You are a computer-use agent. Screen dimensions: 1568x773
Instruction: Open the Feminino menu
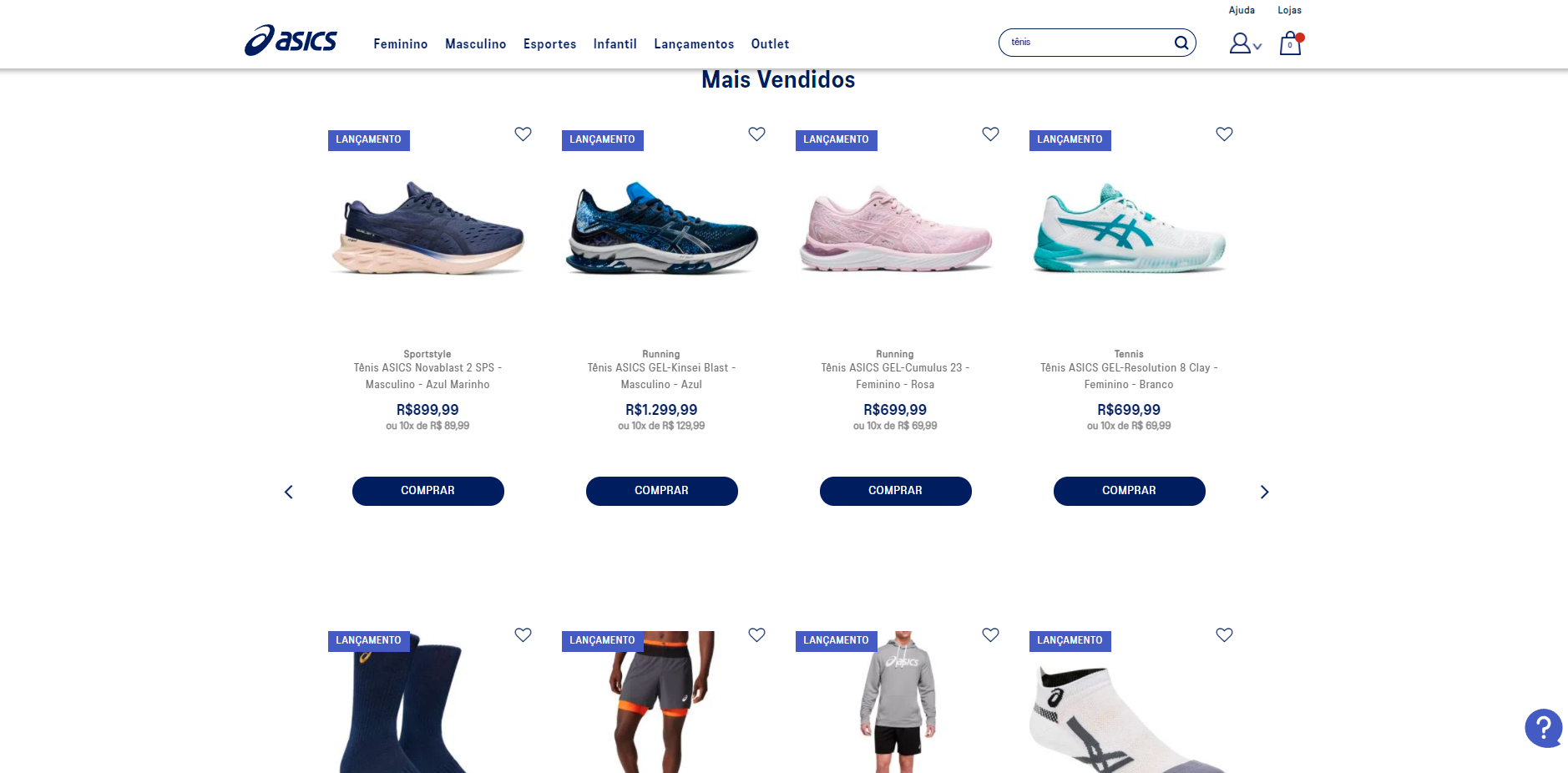(x=401, y=44)
